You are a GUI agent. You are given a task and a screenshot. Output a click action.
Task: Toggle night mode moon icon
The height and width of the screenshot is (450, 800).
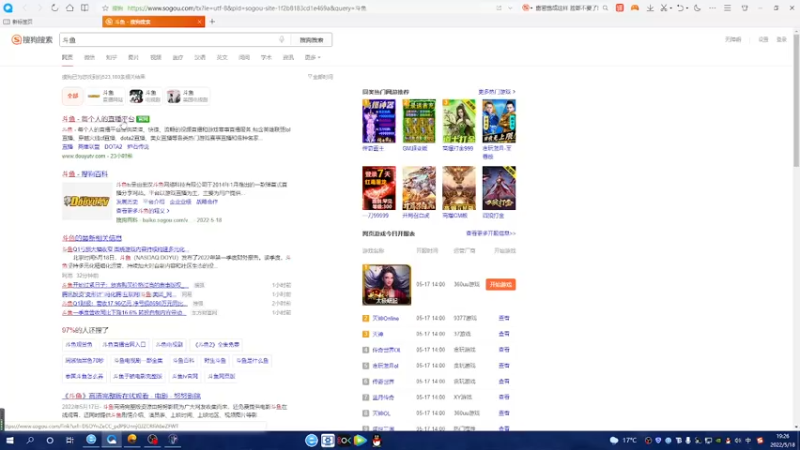click(x=697, y=8)
